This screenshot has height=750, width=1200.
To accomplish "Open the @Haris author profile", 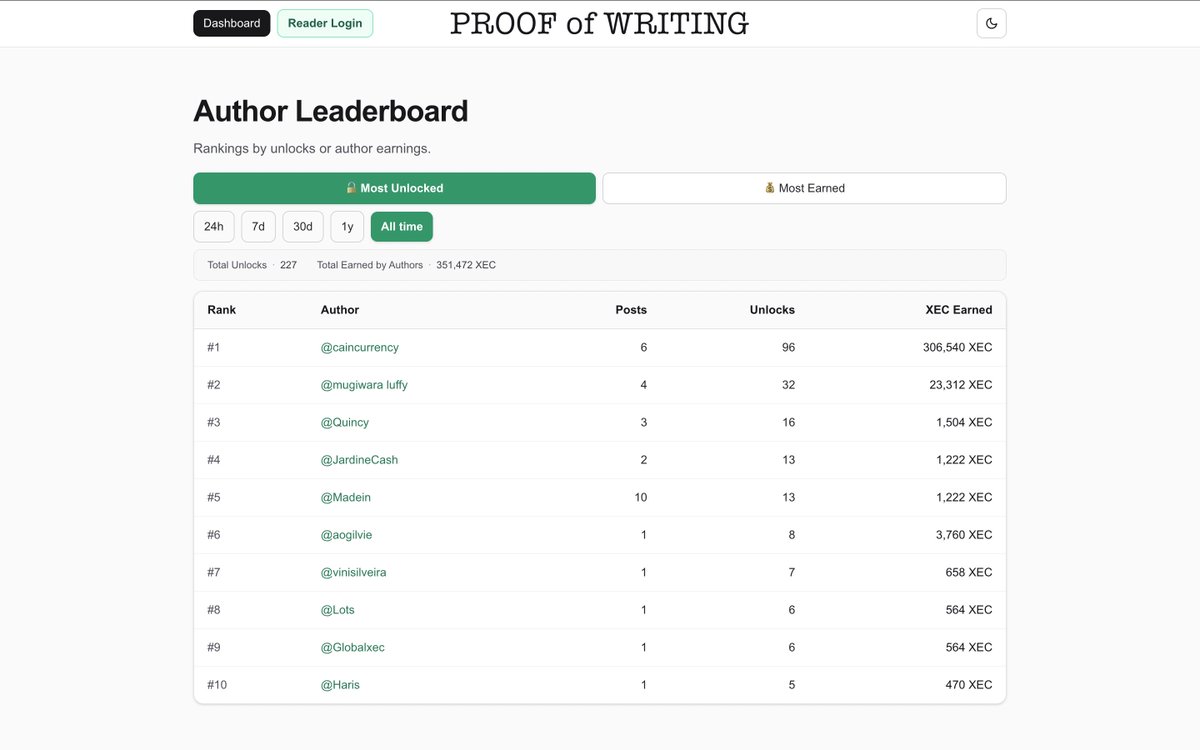I will pyautogui.click(x=340, y=685).
